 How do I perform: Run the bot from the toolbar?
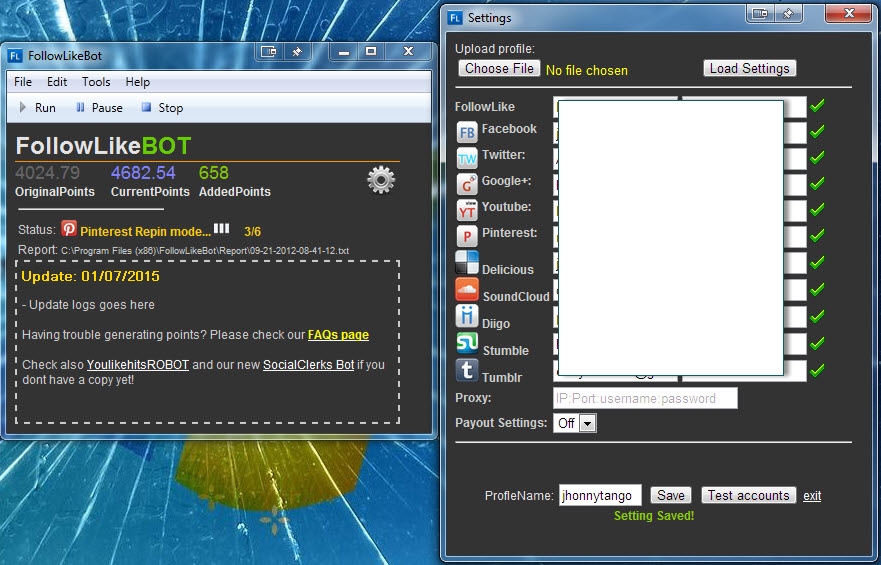37,107
